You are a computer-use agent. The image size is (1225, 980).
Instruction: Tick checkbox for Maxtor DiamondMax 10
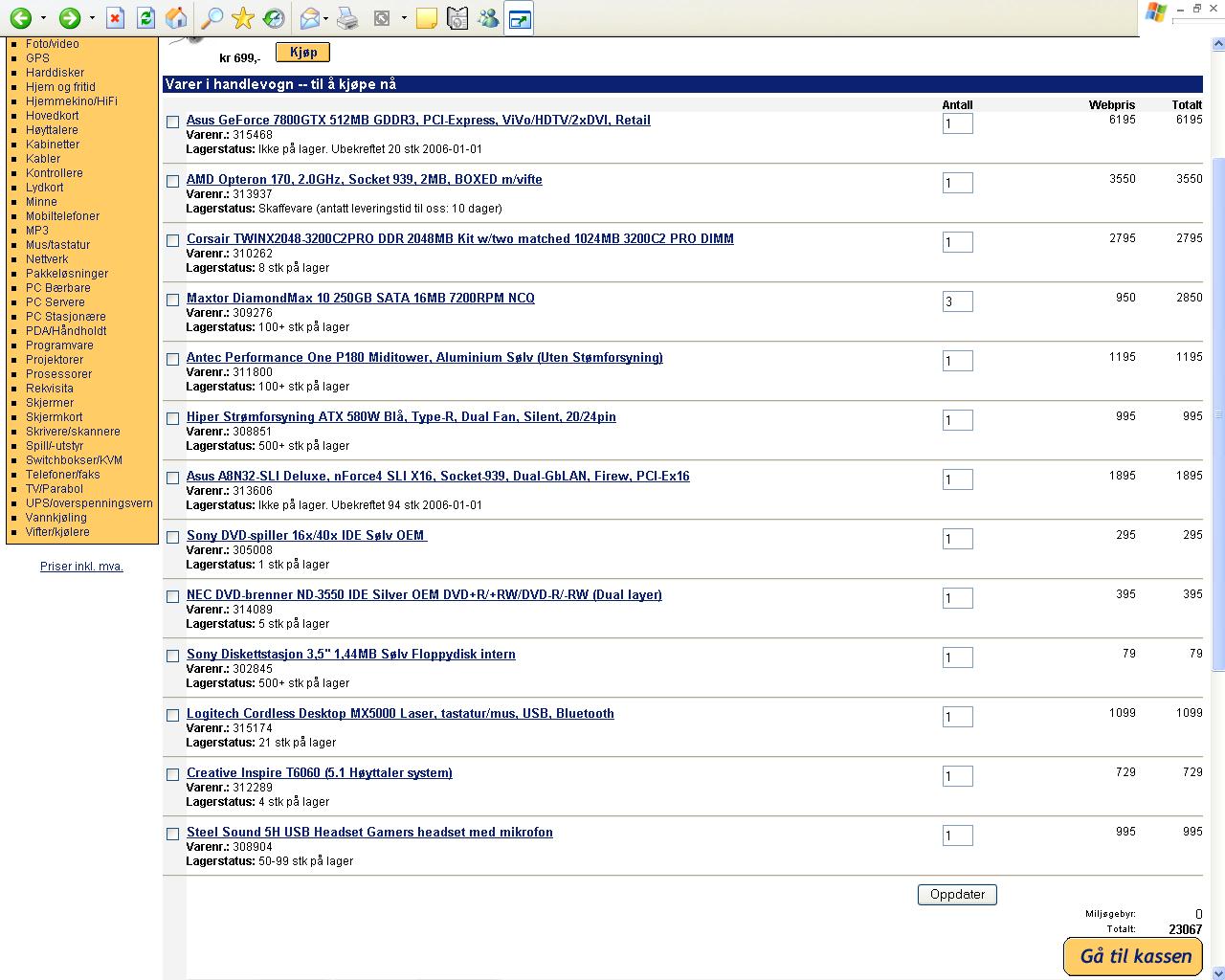coord(173,300)
